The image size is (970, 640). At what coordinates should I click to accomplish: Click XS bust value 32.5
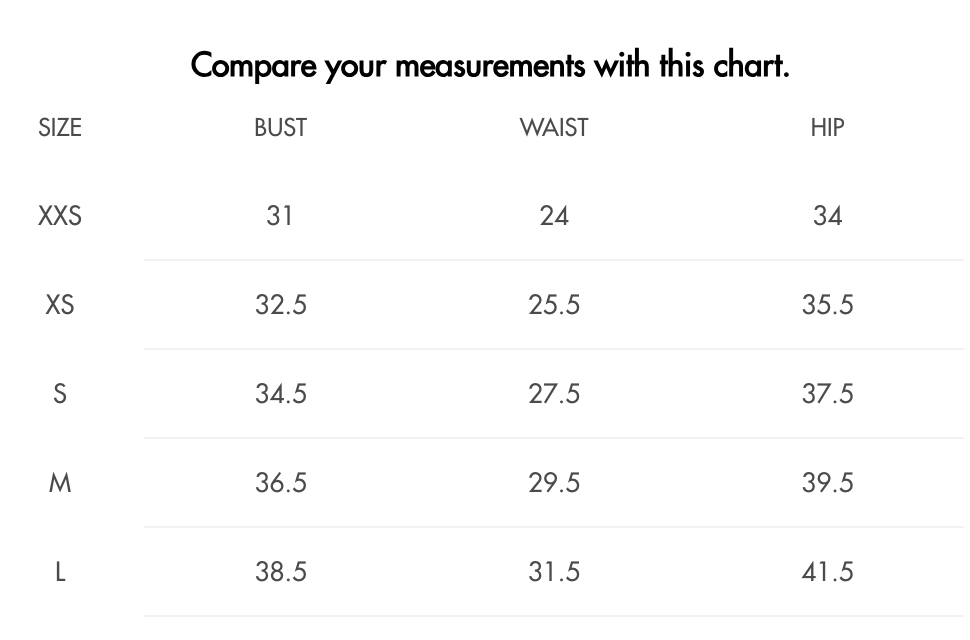(280, 305)
